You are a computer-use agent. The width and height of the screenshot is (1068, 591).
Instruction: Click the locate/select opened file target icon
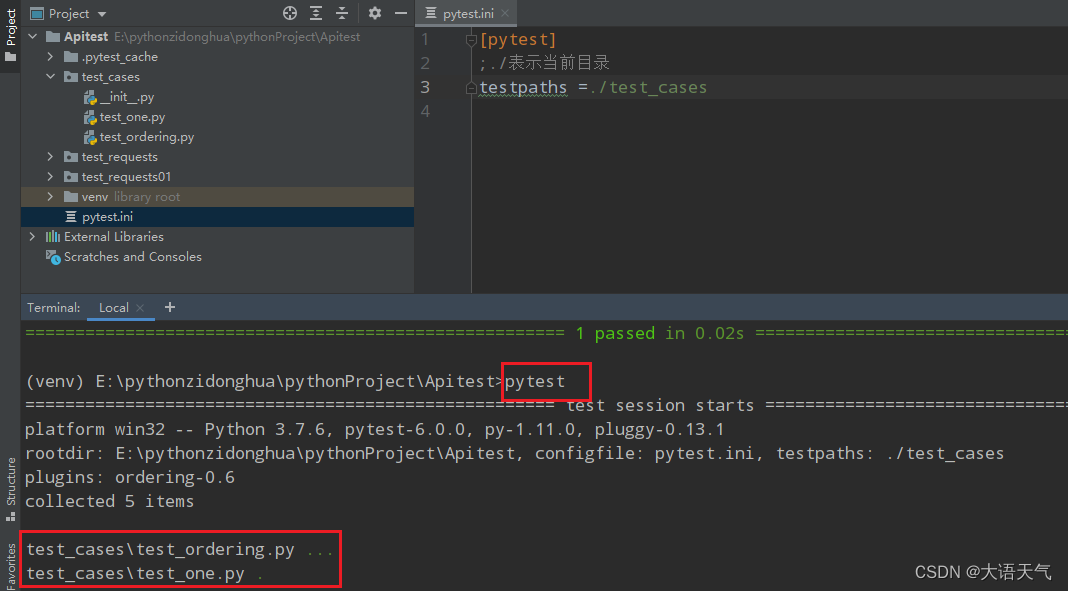(x=290, y=13)
